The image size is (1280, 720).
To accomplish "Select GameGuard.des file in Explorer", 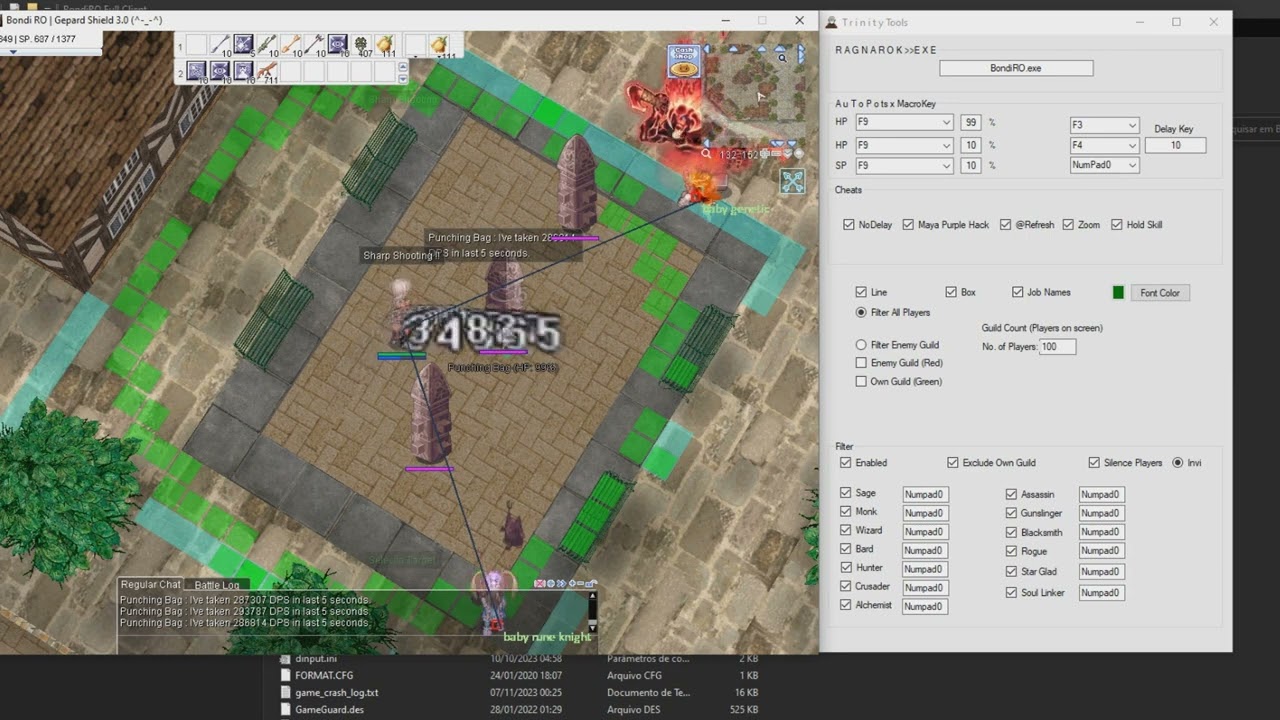I will [329, 709].
